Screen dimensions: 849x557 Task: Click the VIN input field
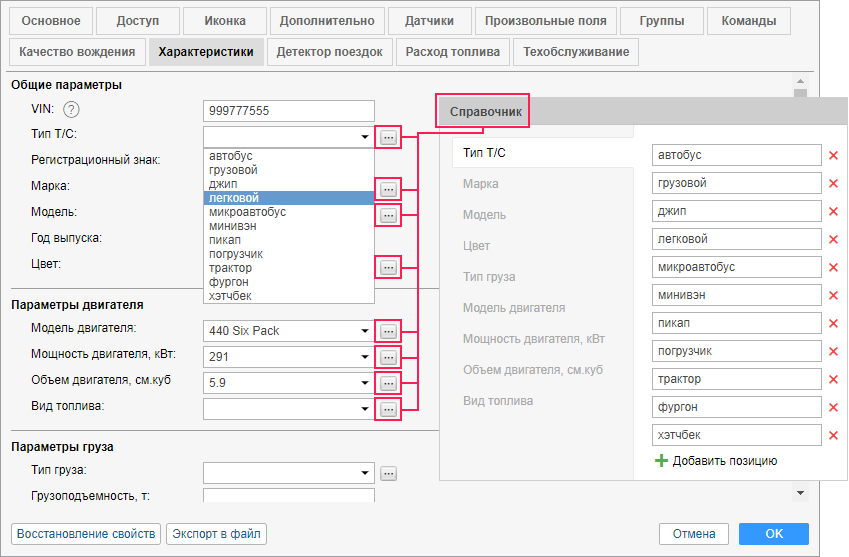click(288, 111)
